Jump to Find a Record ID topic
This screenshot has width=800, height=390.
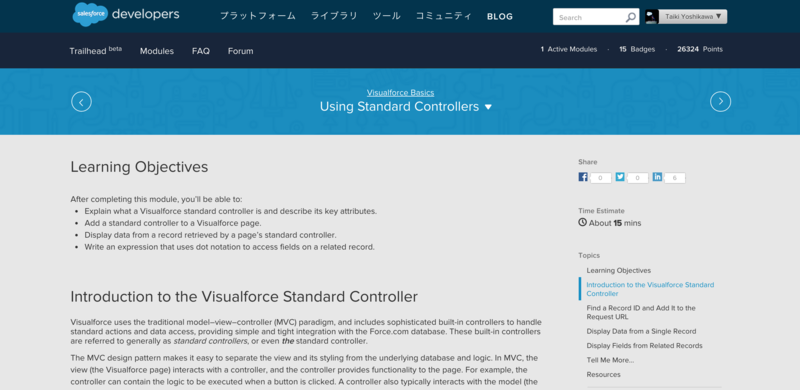click(641, 312)
